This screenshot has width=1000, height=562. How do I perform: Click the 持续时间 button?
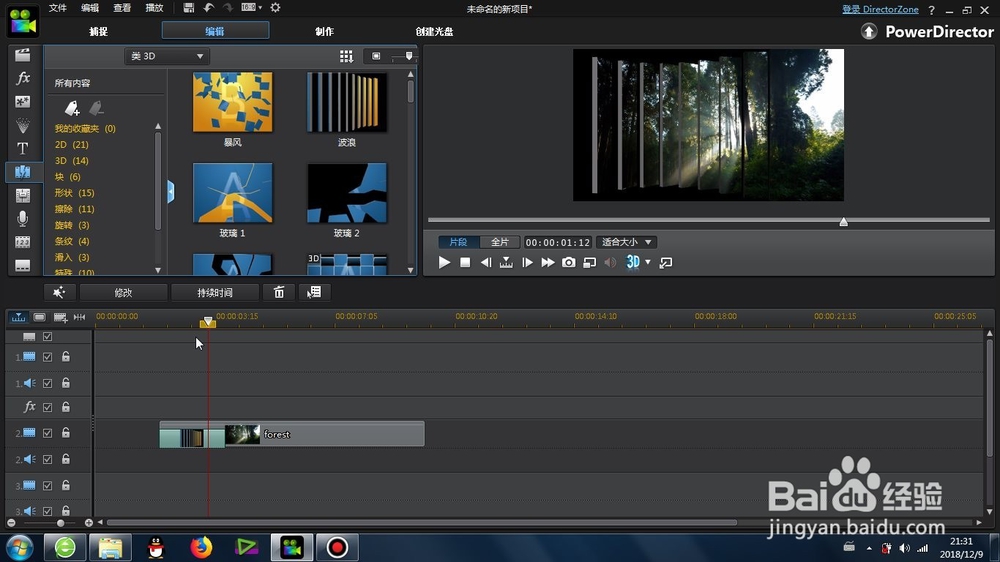coord(215,292)
